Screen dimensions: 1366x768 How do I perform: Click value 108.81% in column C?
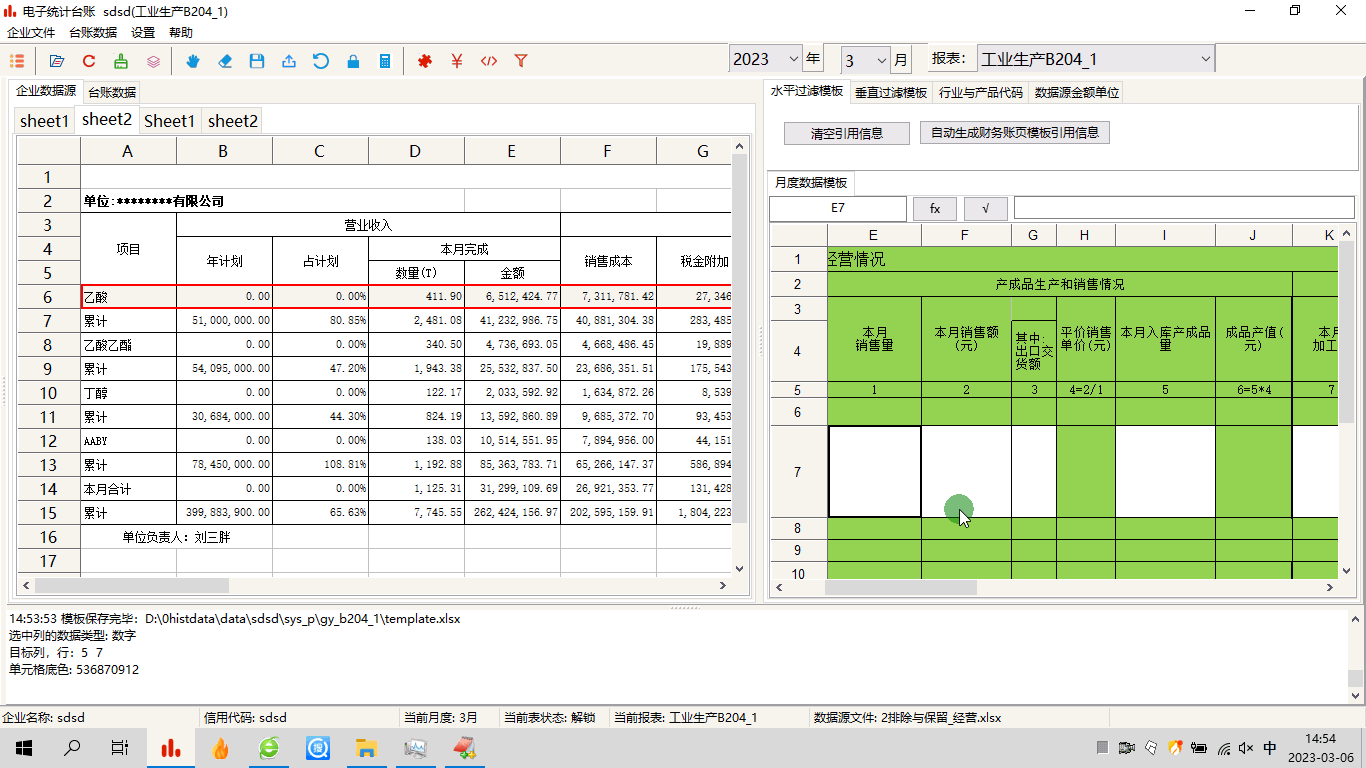point(320,465)
